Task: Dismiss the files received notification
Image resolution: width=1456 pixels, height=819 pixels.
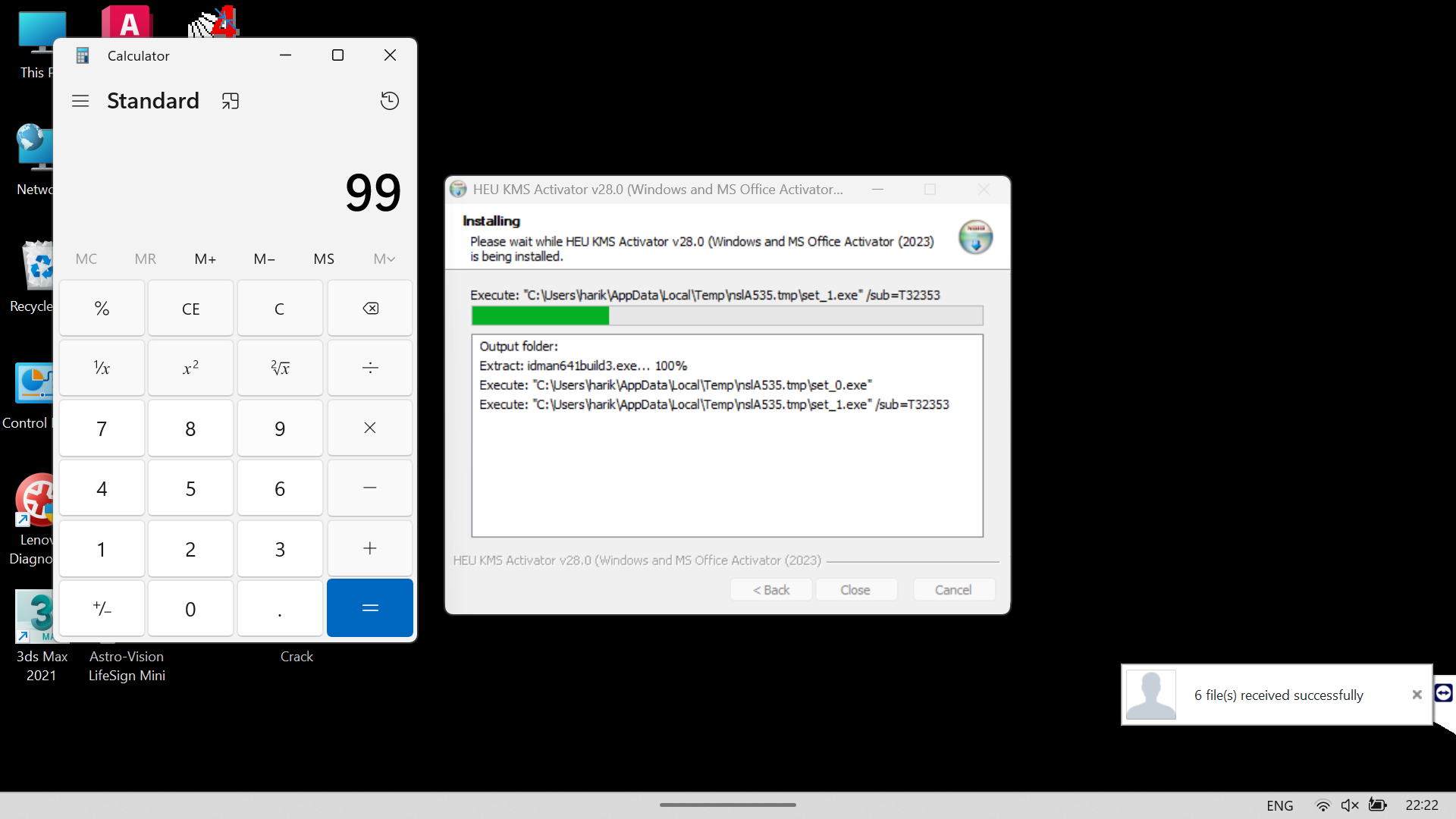Action: pos(1417,695)
